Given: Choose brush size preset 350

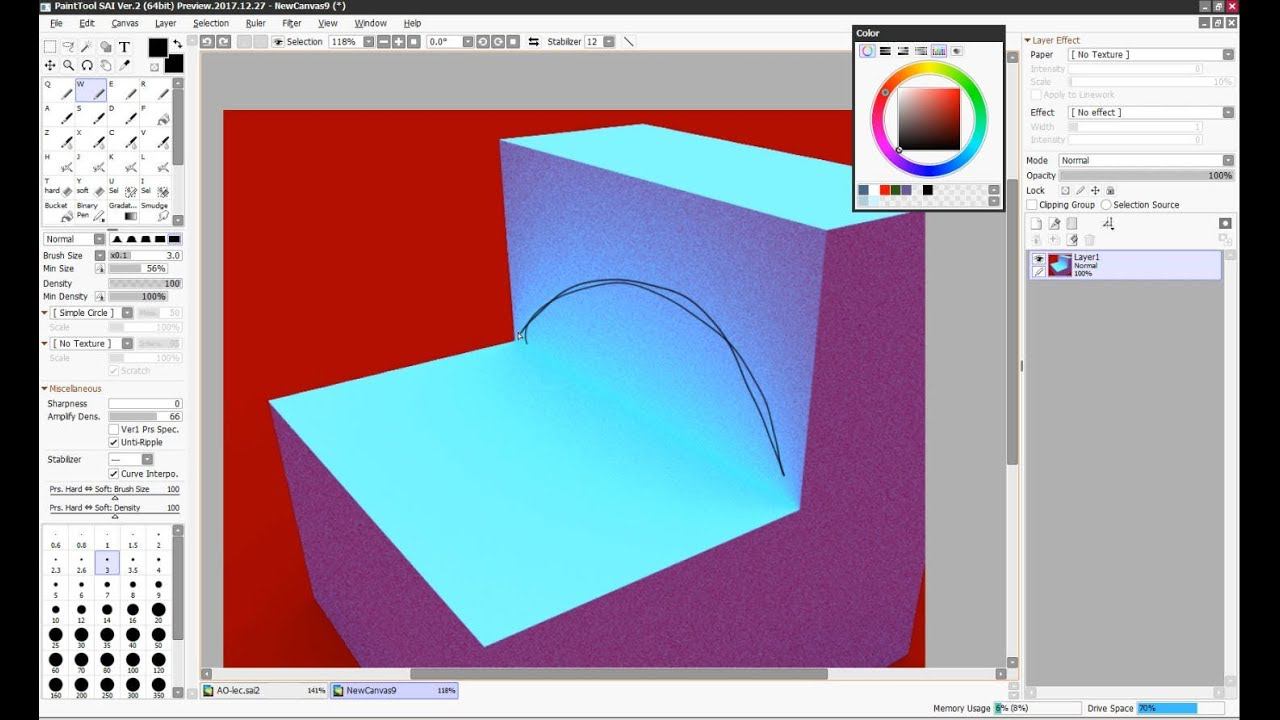Looking at the screenshot, I should pos(158,686).
